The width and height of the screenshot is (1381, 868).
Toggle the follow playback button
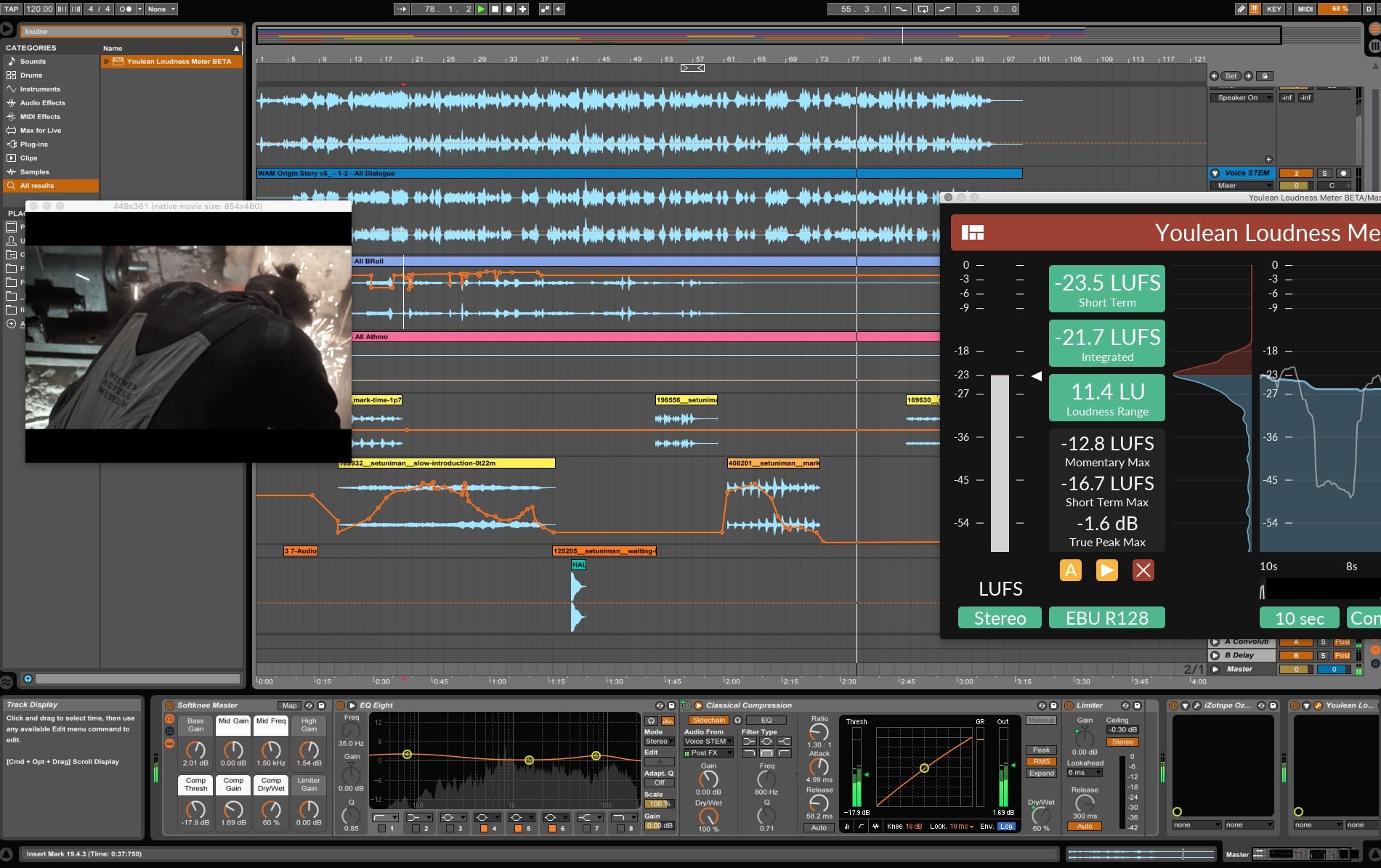402,9
